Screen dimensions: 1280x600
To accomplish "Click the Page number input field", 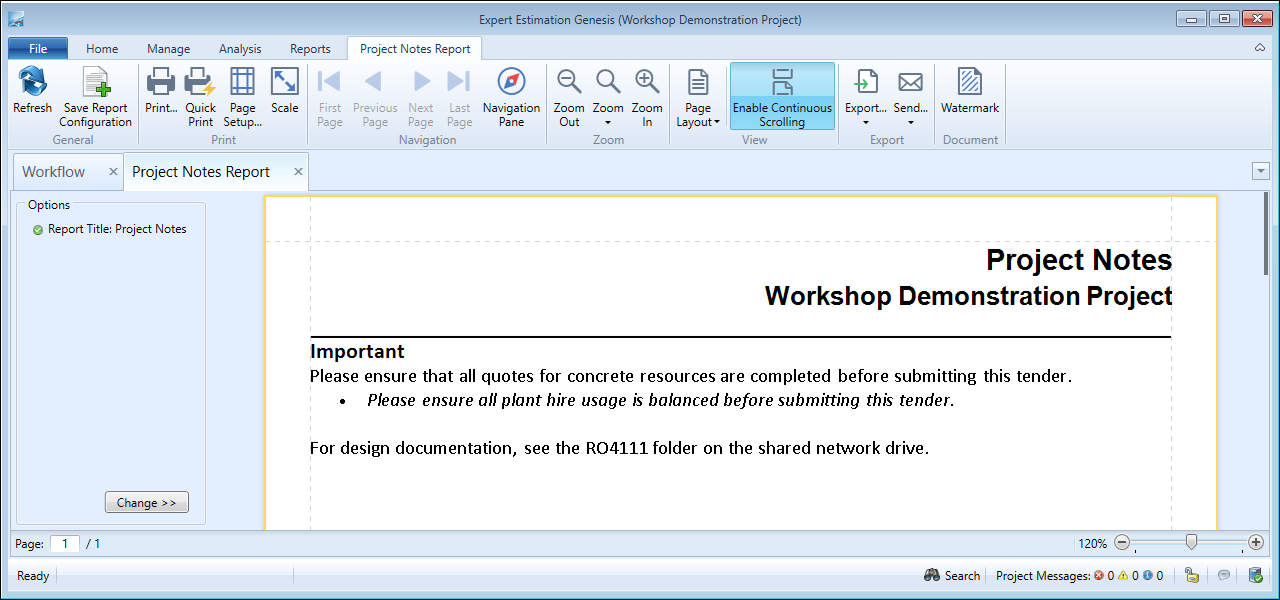I will click(64, 544).
